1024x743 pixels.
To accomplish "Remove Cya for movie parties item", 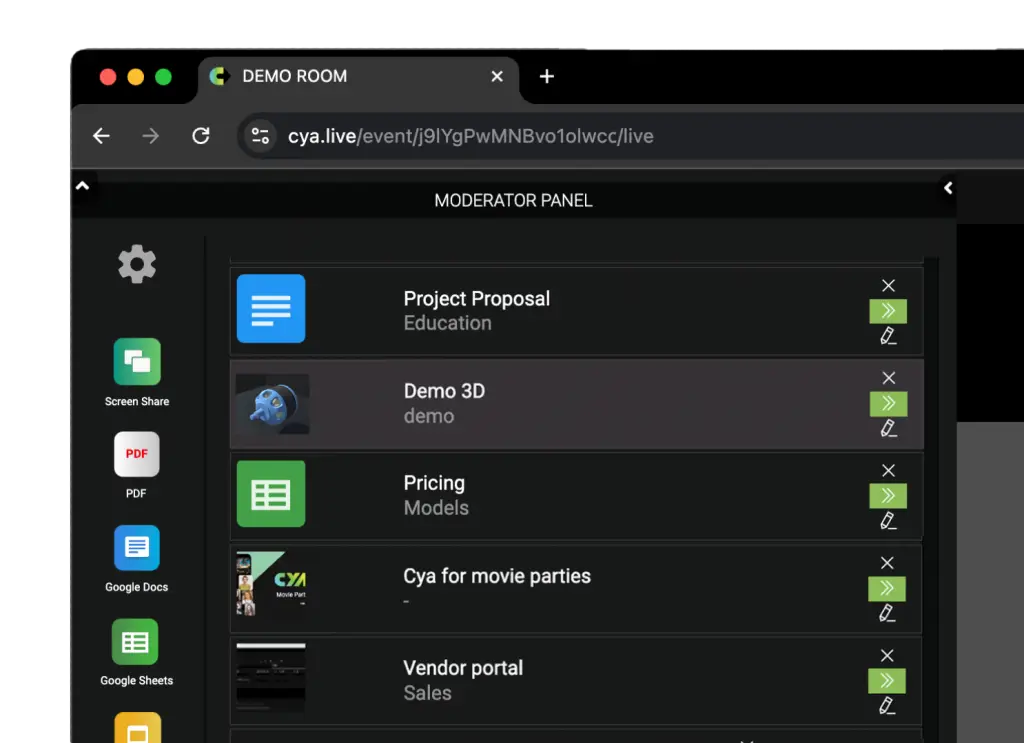I will pyautogui.click(x=887, y=563).
